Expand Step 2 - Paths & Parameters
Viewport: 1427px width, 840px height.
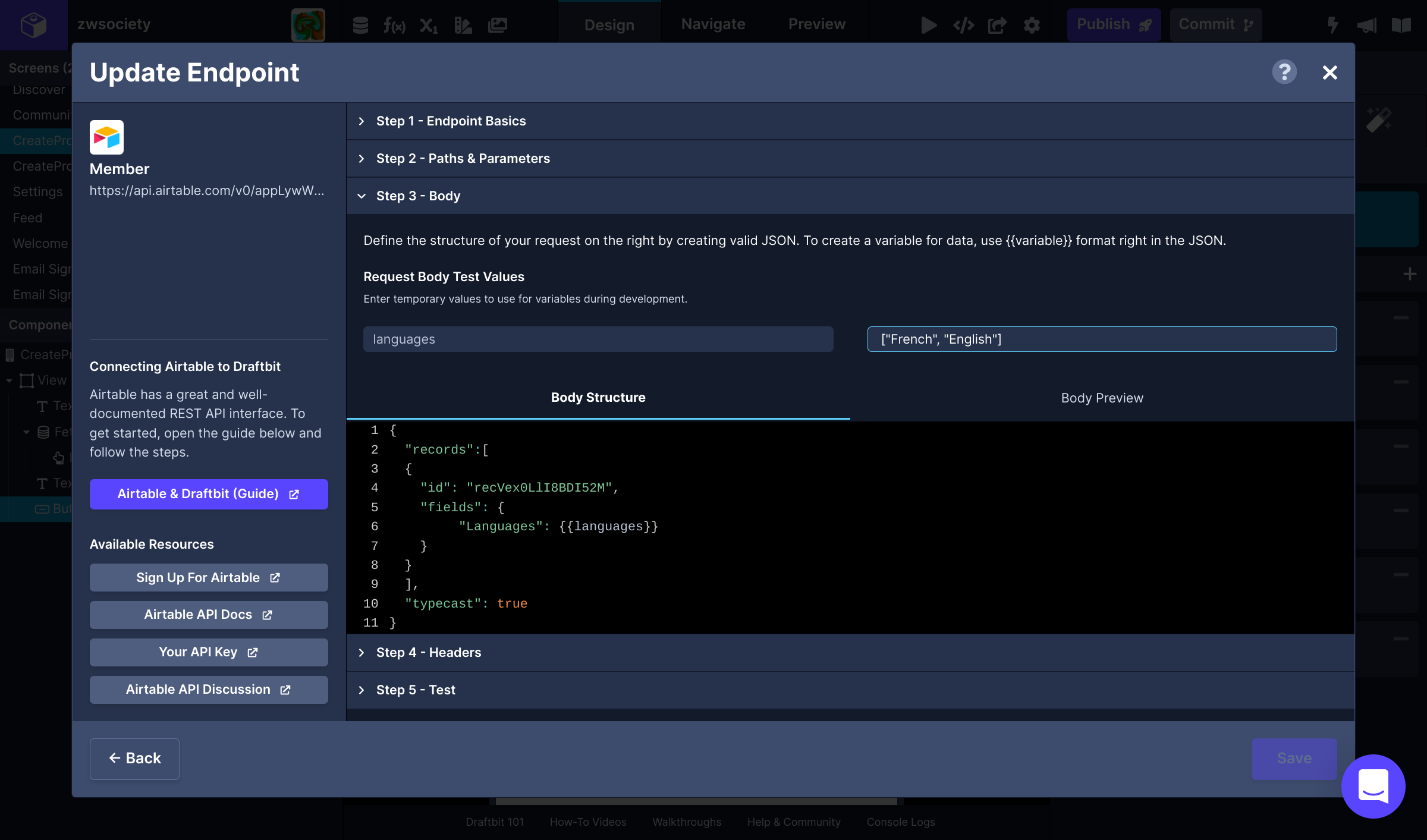(x=850, y=159)
